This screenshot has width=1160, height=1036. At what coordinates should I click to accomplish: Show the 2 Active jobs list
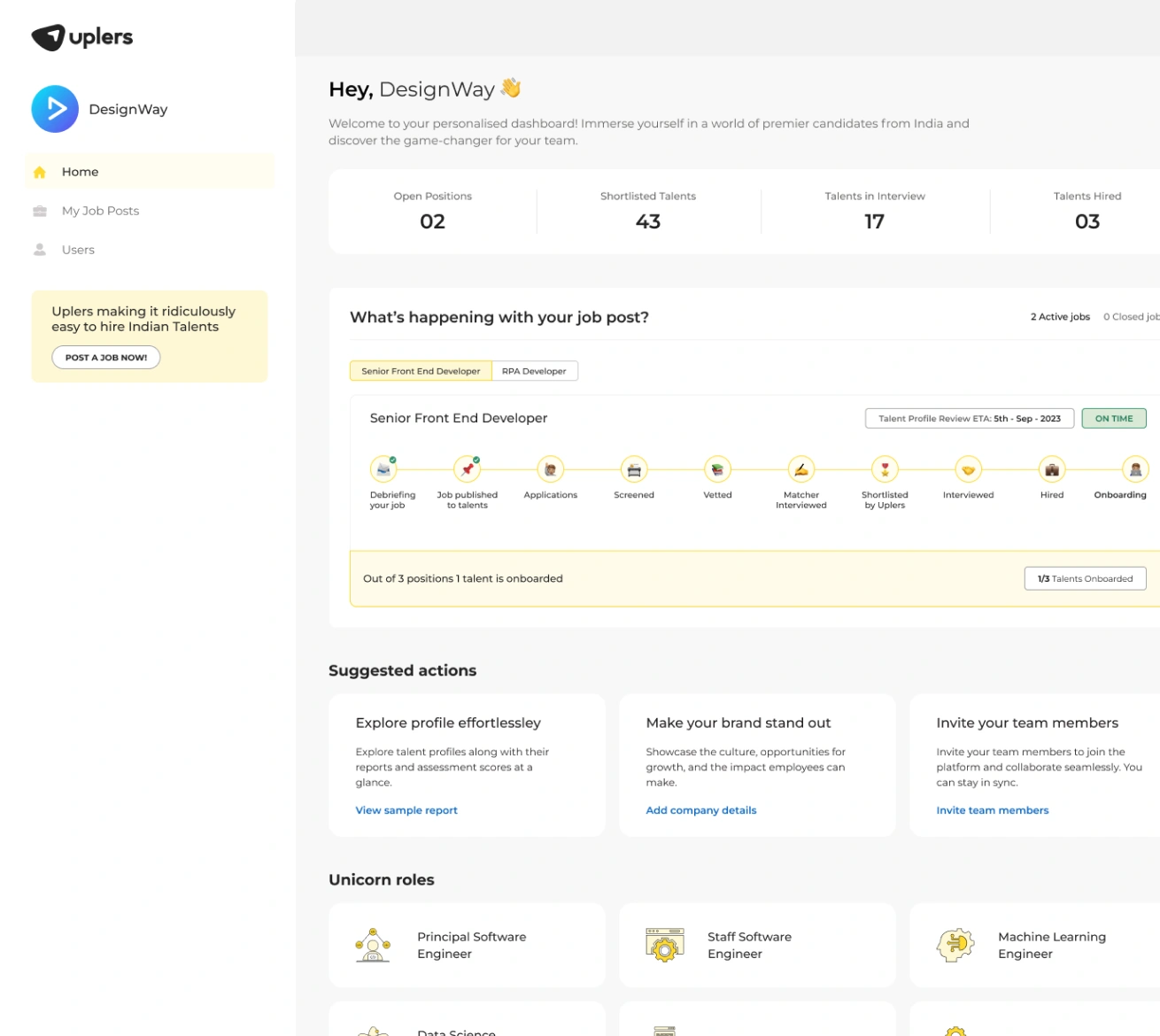pos(1060,316)
